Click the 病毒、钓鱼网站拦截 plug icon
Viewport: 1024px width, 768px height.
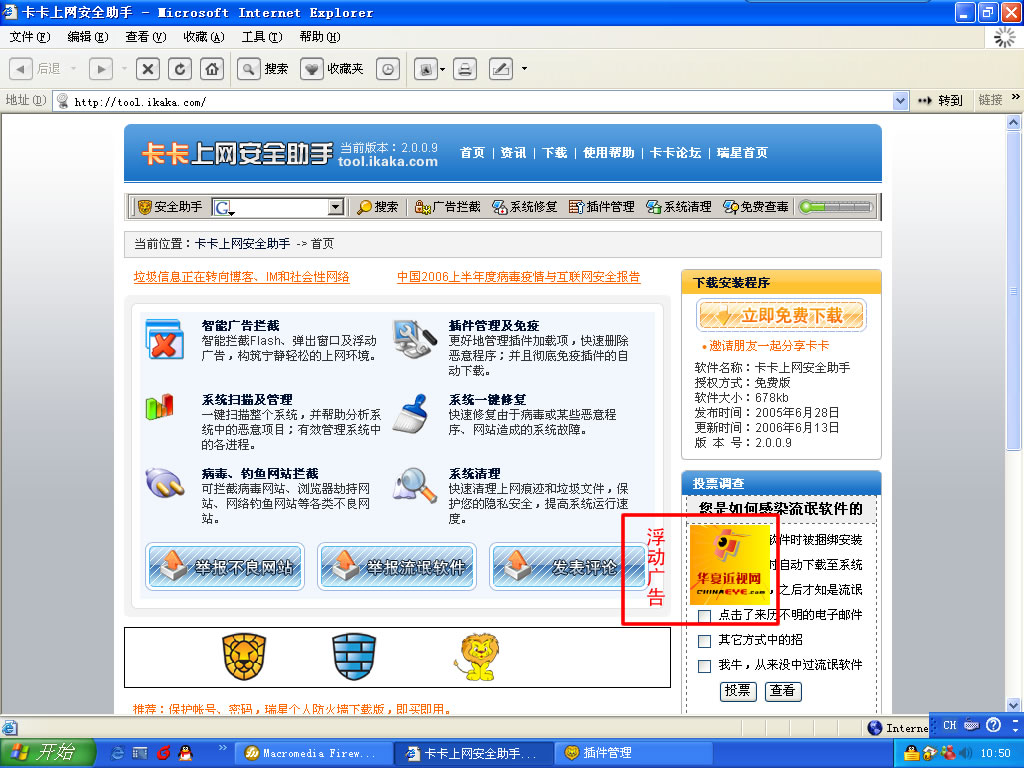[x=165, y=483]
